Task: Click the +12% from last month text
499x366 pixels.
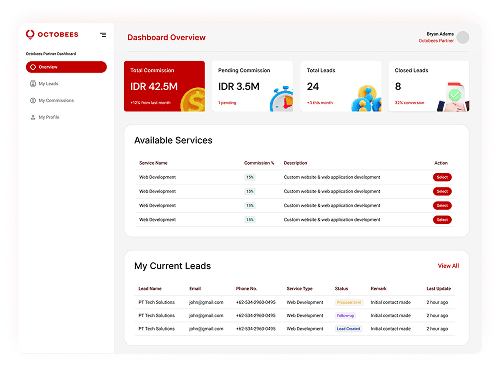Action: pos(150,103)
